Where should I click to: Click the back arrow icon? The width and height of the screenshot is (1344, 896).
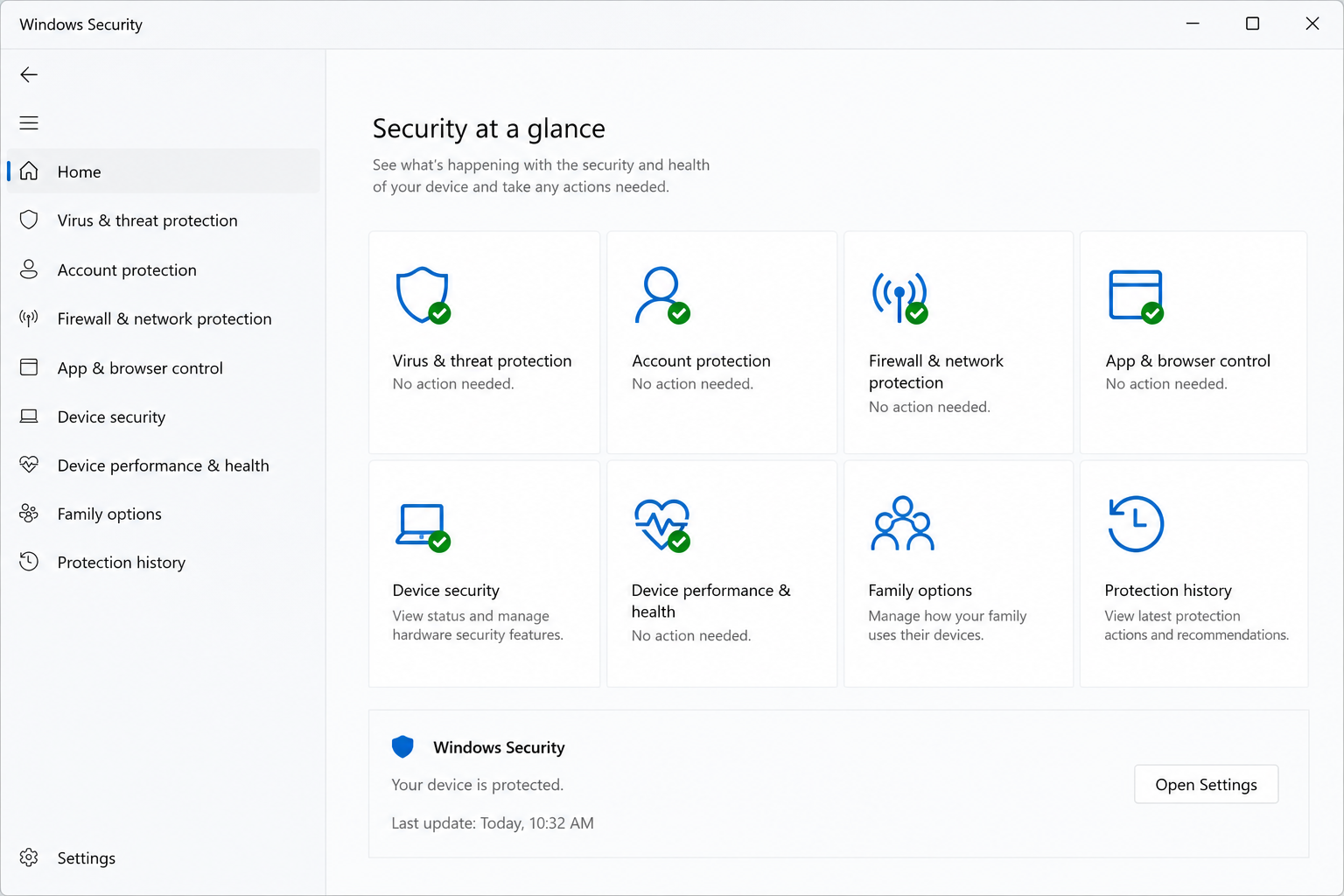coord(29,75)
